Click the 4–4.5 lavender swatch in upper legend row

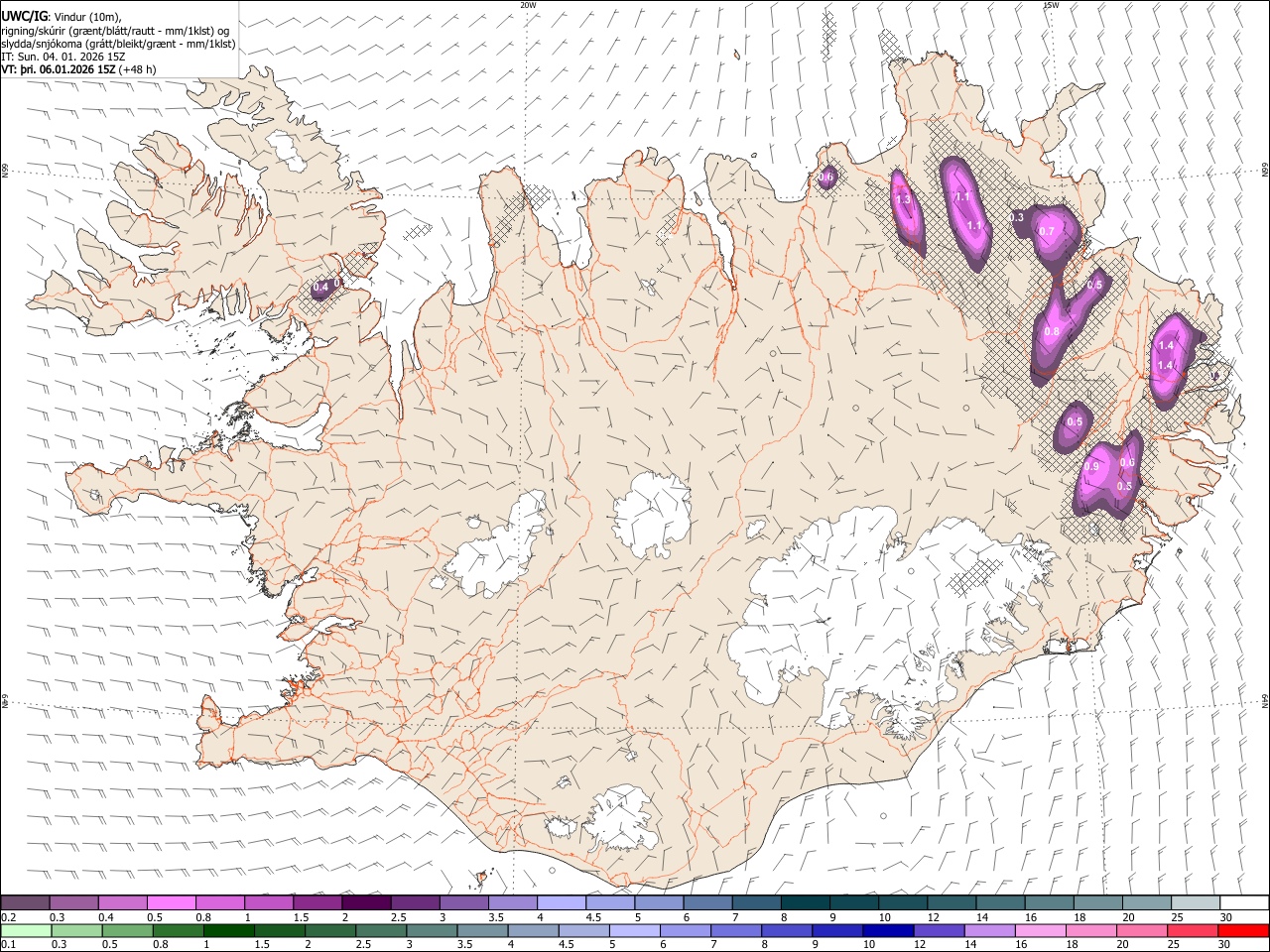pyautogui.click(x=561, y=902)
